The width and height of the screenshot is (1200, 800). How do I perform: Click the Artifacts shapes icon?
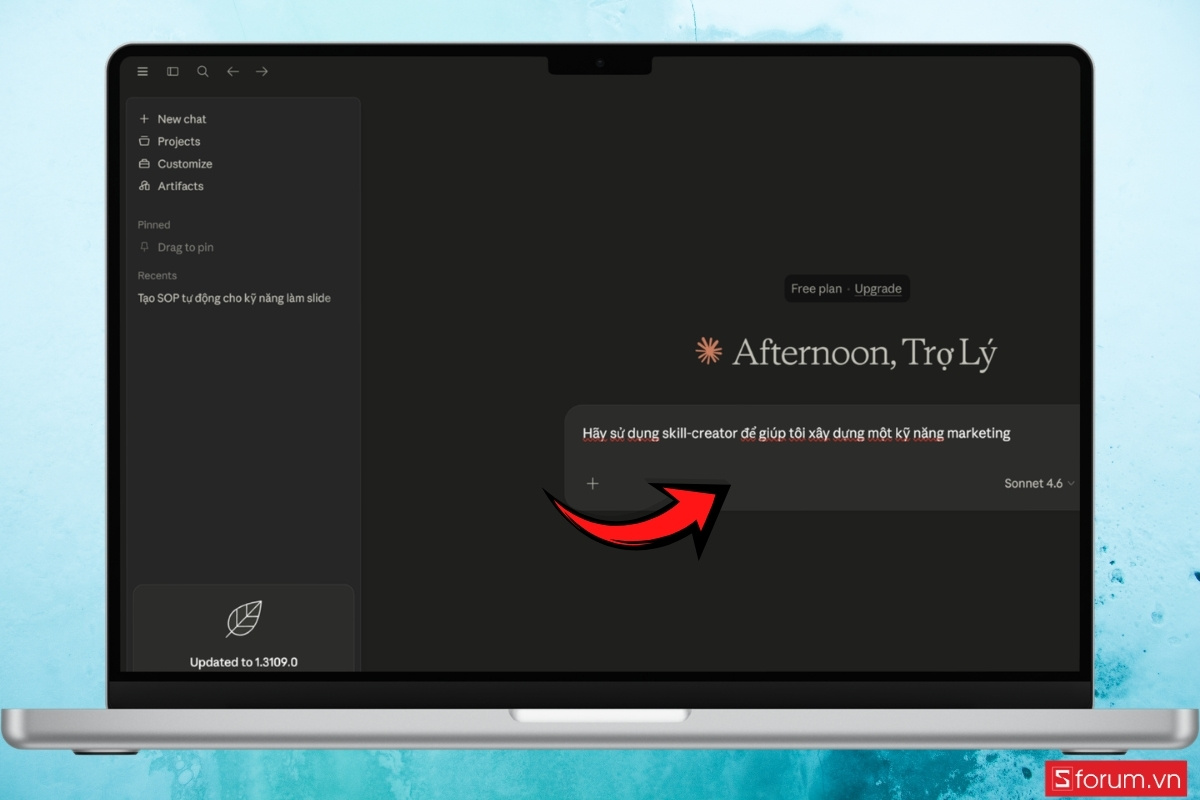tap(144, 186)
